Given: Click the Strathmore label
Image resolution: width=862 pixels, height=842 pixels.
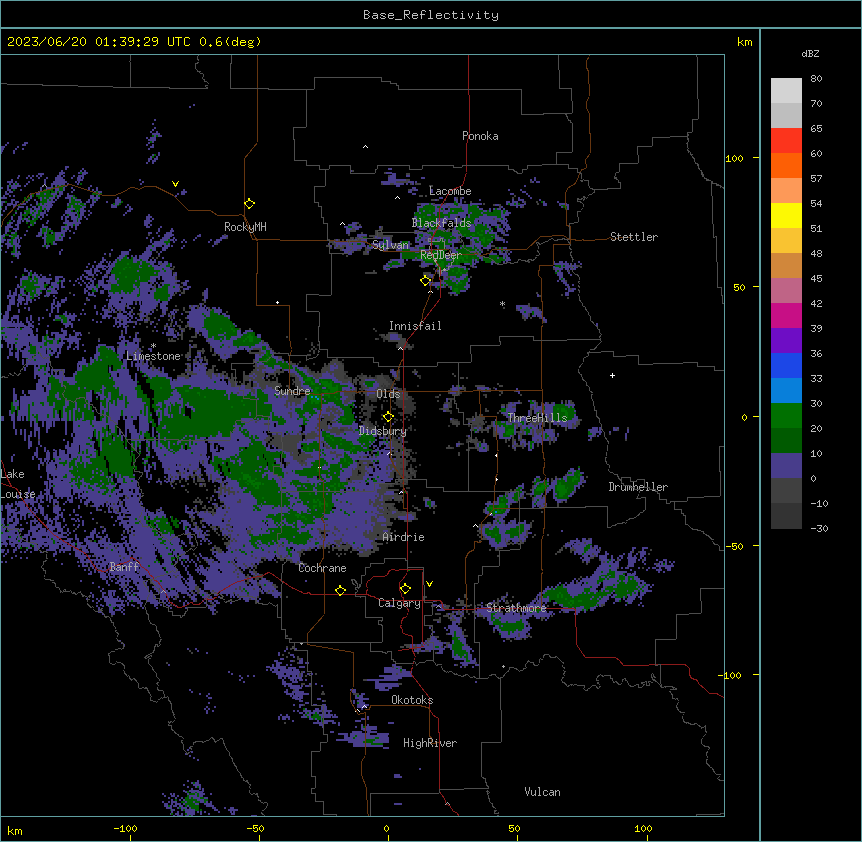Looking at the screenshot, I should (516, 608).
